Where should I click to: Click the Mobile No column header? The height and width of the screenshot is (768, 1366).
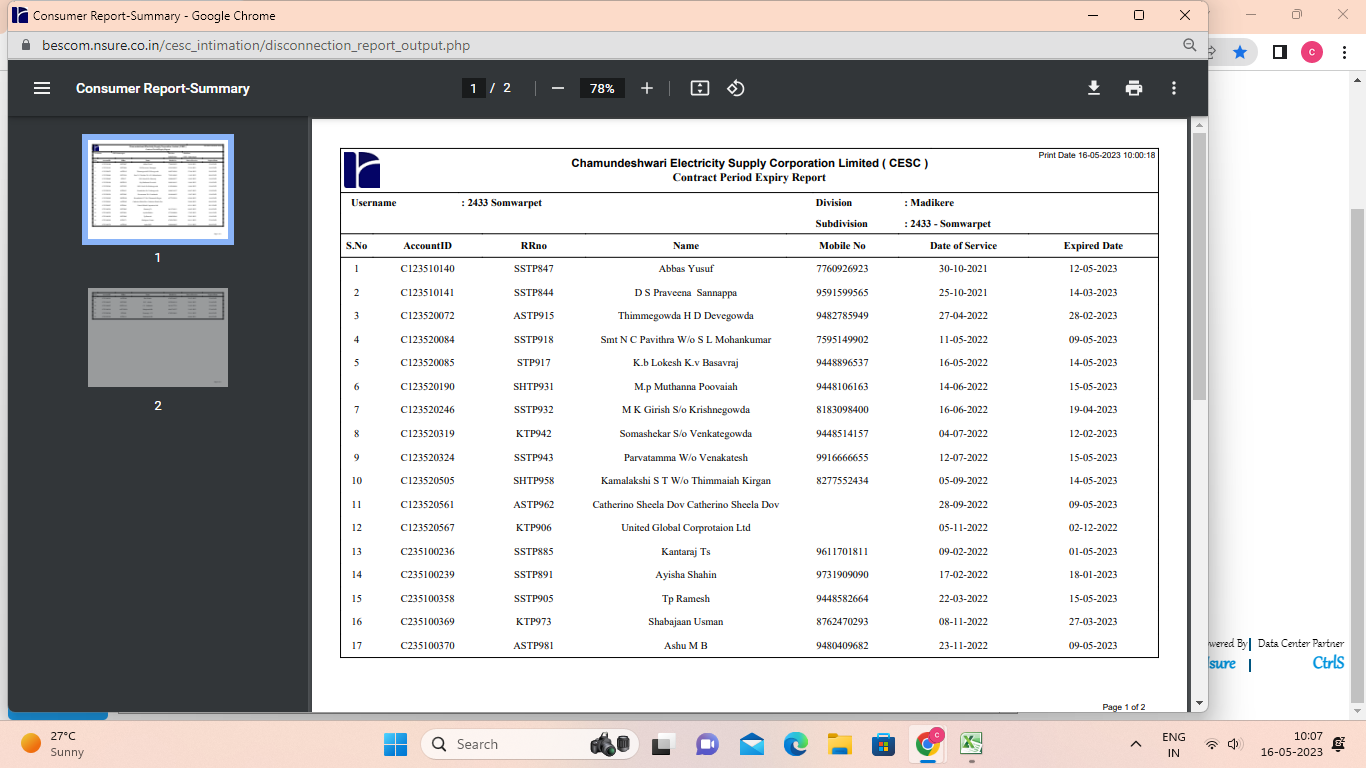point(842,246)
